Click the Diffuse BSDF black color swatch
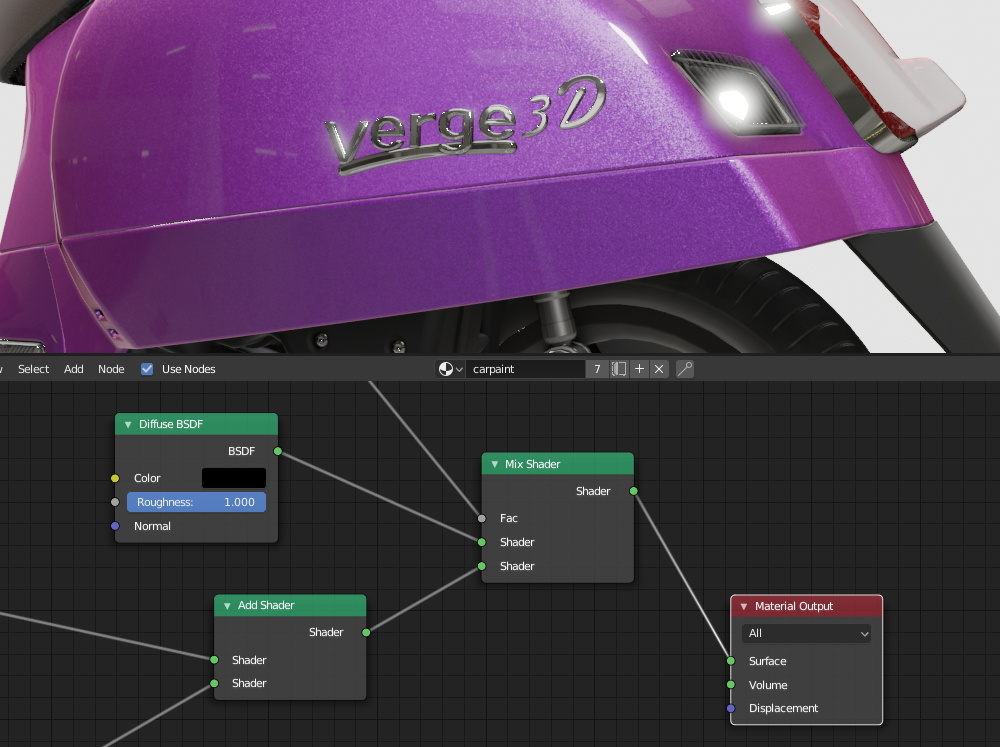Viewport: 1000px width, 747px height. pos(234,478)
